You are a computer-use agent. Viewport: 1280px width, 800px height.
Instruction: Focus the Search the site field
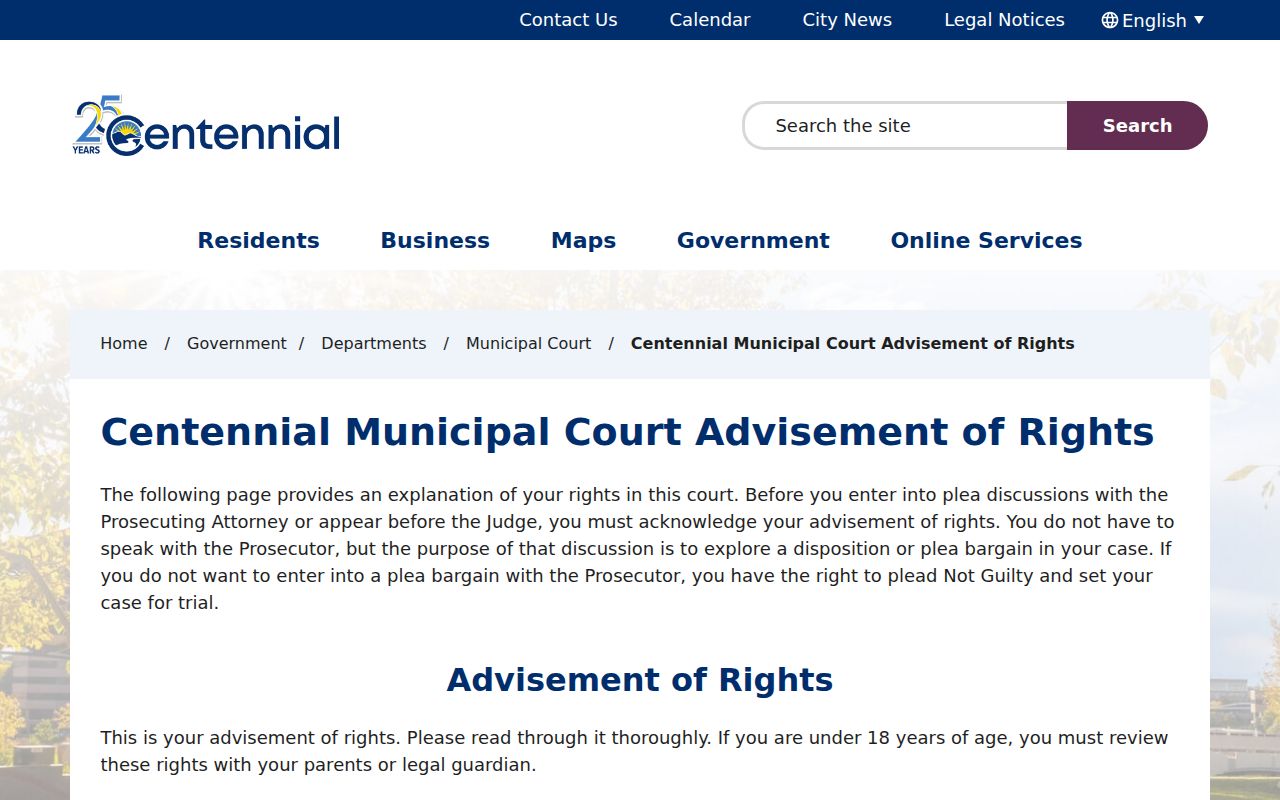[x=905, y=126]
